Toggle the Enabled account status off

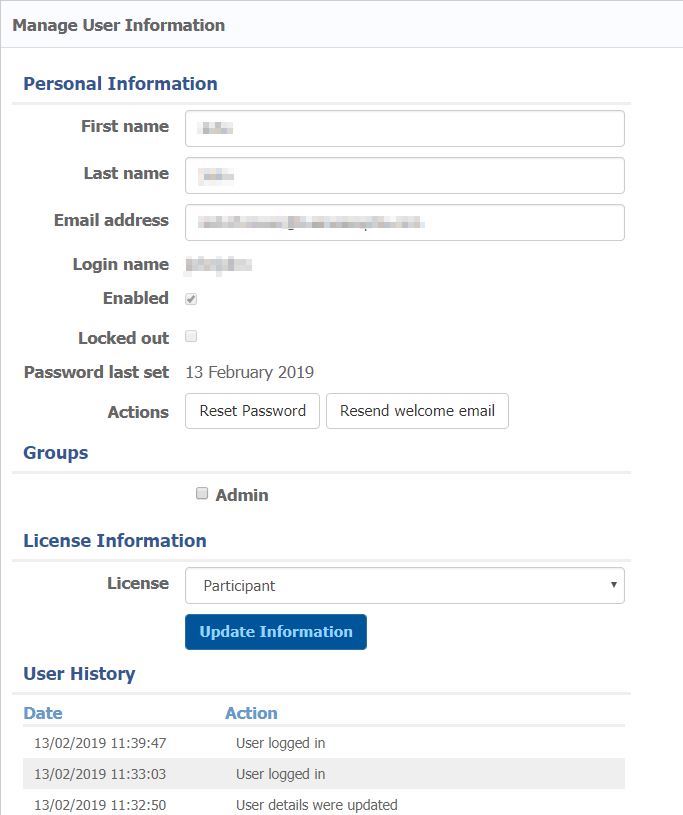point(190,298)
